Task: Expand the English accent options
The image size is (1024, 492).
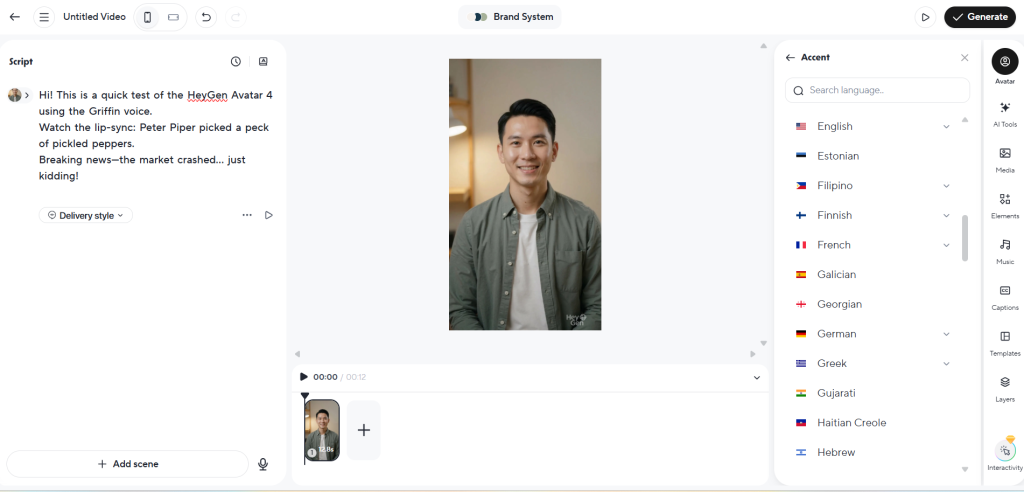Action: click(946, 126)
